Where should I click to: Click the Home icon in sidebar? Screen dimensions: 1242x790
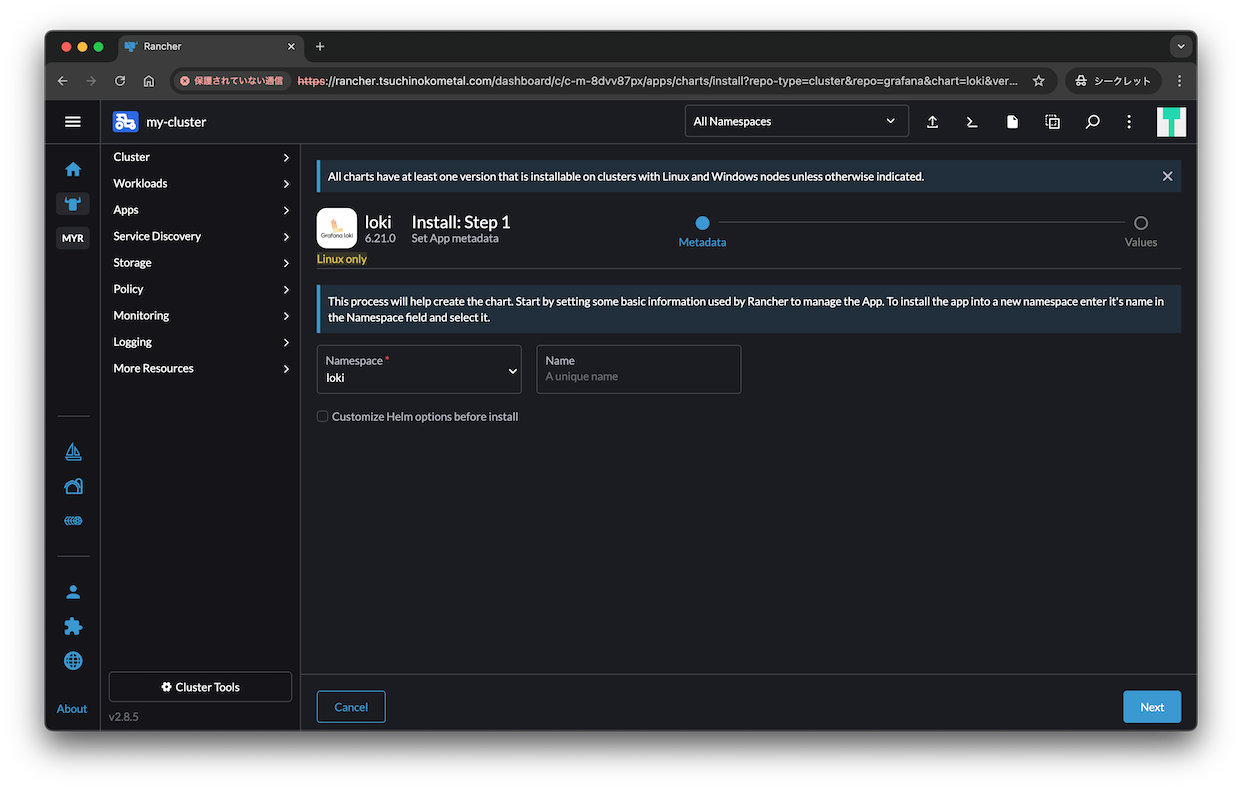point(73,169)
